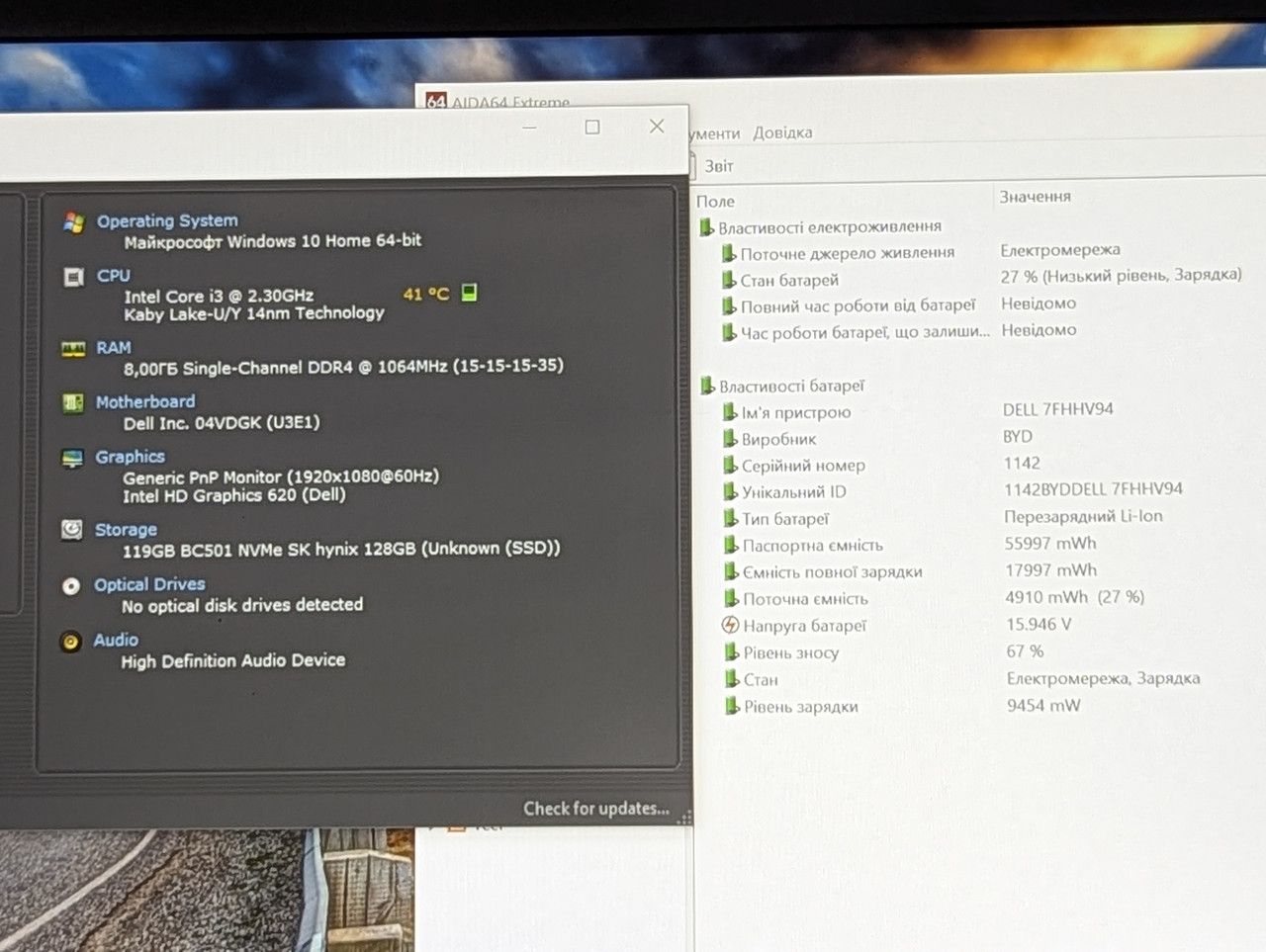Image resolution: width=1266 pixels, height=952 pixels.
Task: Click Check for updates link in Speccy
Action: coord(596,809)
